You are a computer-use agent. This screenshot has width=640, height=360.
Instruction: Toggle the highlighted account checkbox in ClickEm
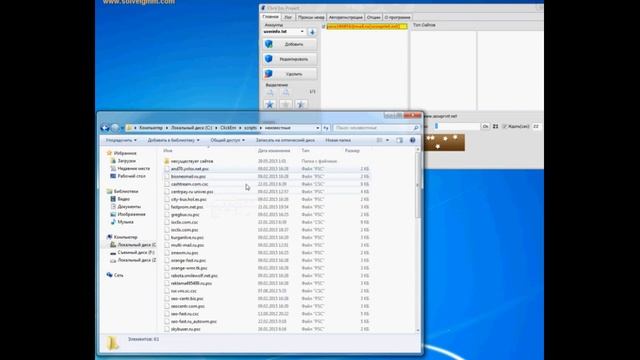[324, 27]
